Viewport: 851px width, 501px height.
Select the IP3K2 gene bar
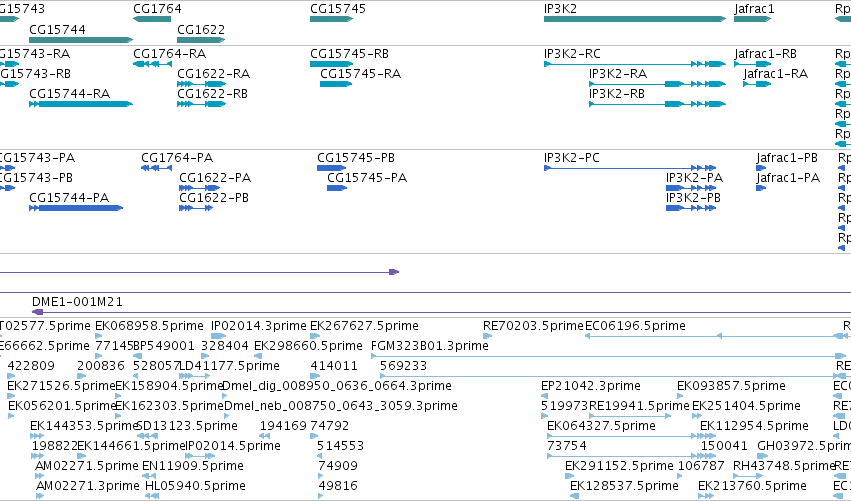click(x=635, y=19)
